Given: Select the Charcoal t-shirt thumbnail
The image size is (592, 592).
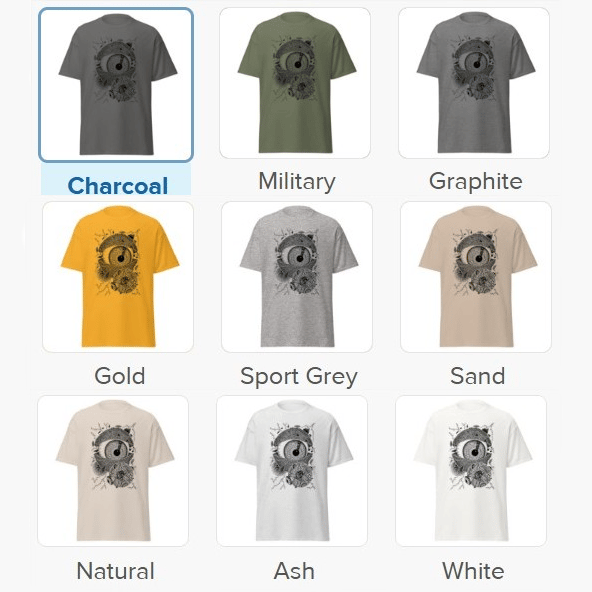Looking at the screenshot, I should pos(116,85).
